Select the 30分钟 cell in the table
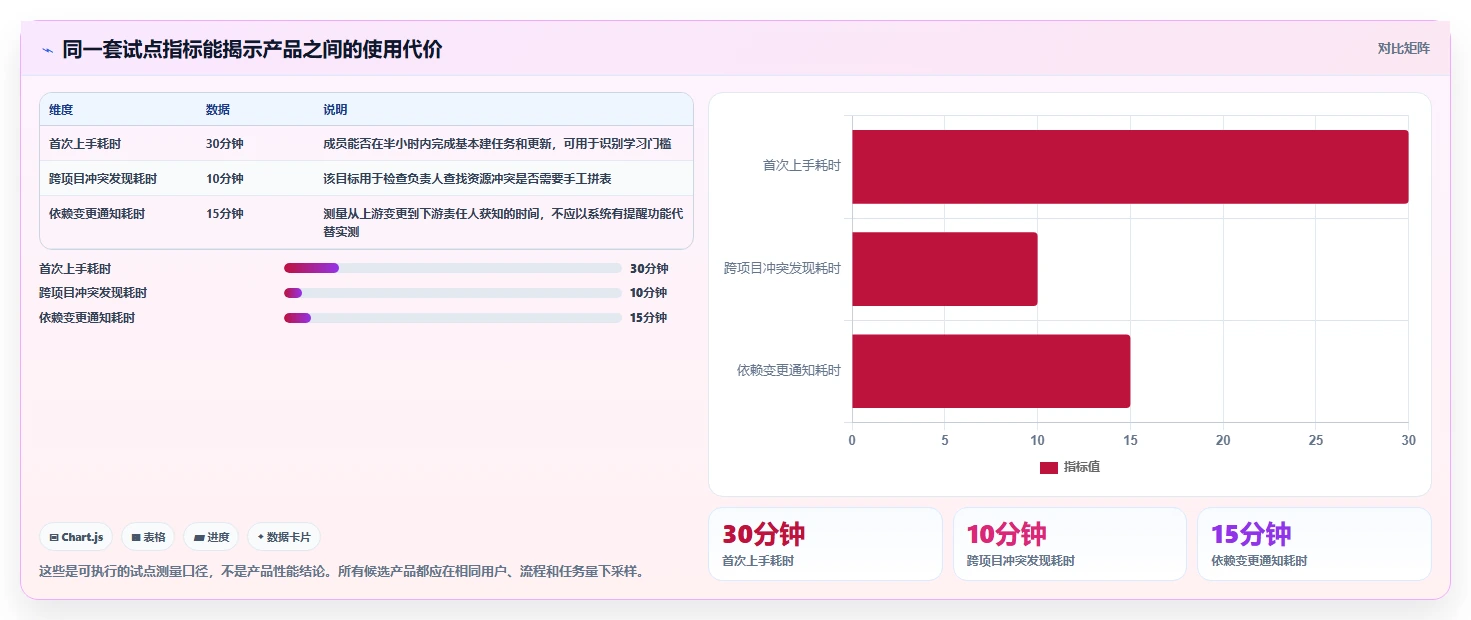This screenshot has height=620, width=1471. 224,144
